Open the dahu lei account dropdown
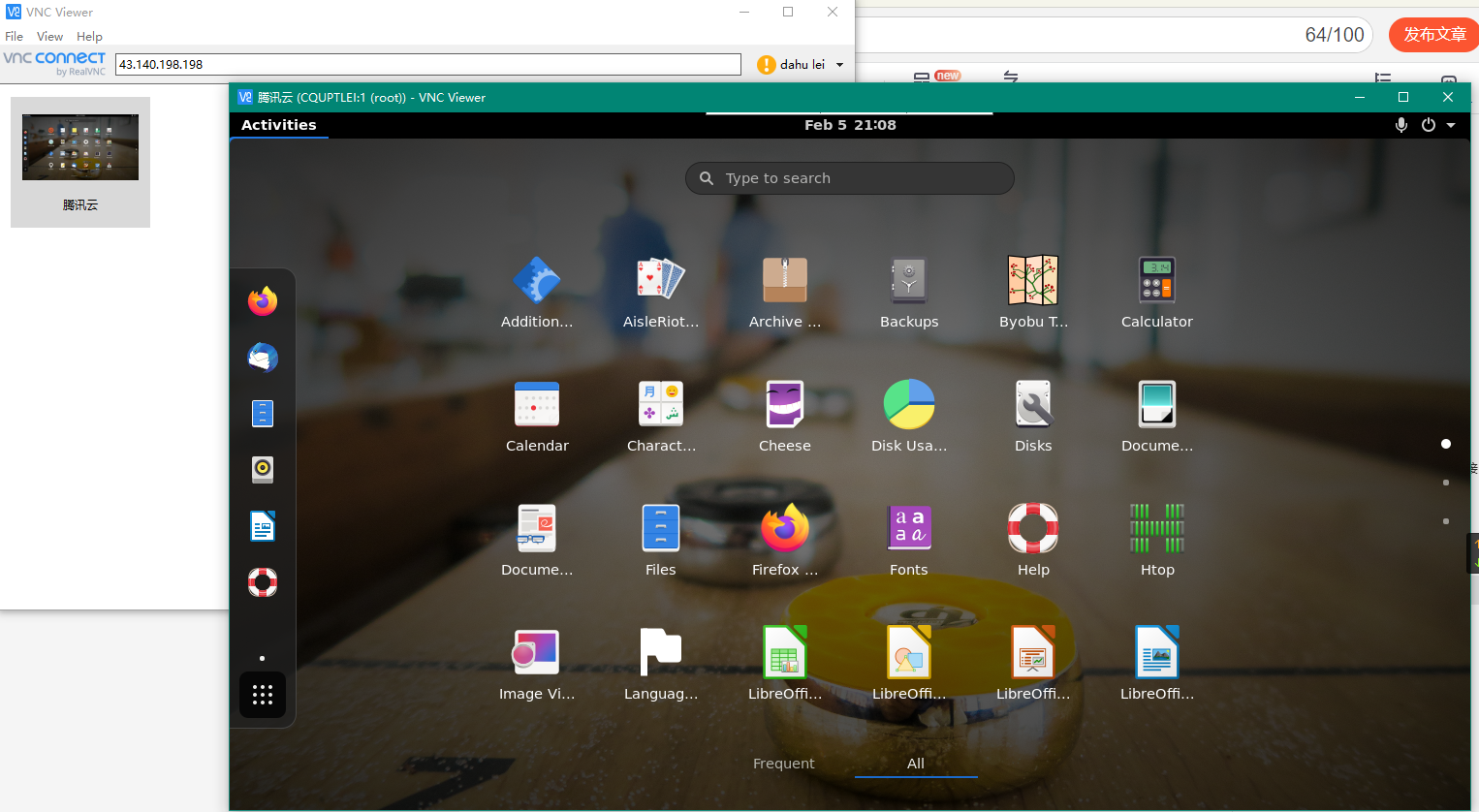Screen dimensions: 1479x812 pyautogui.click(x=839, y=64)
